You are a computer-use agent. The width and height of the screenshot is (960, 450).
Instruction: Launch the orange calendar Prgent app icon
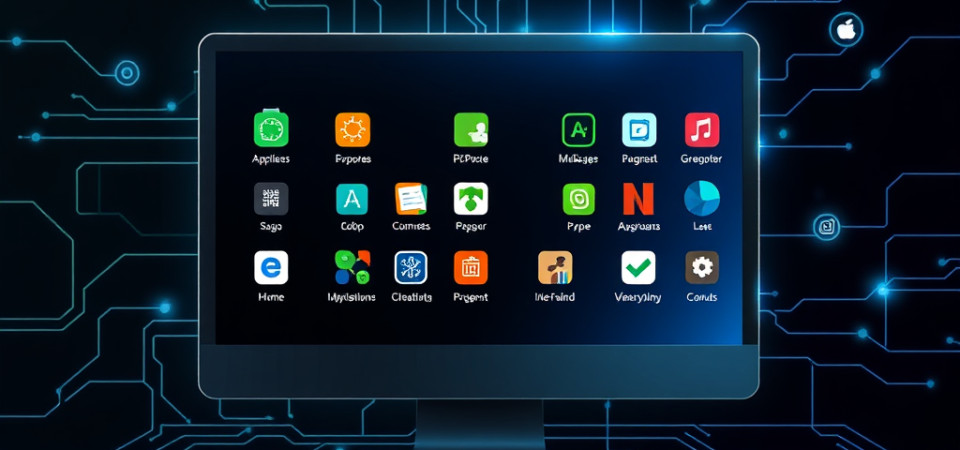[471, 268]
